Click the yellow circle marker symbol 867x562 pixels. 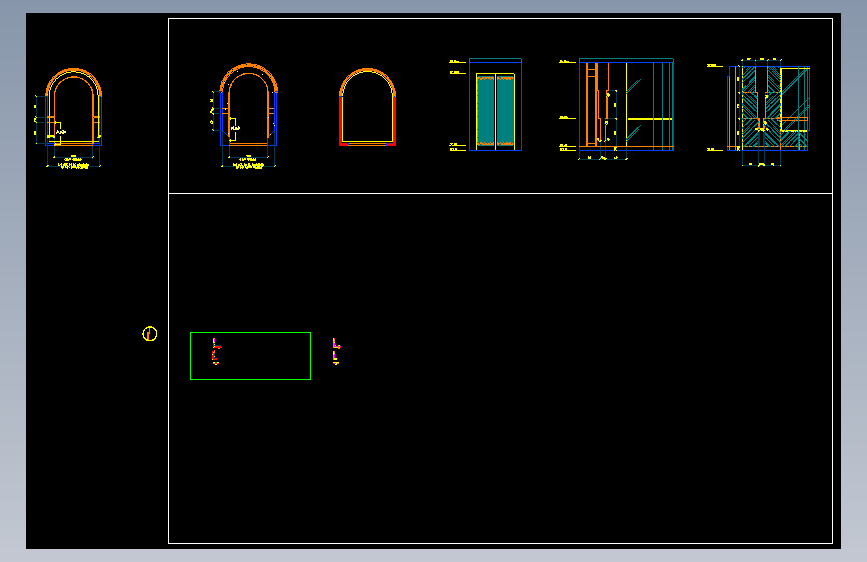click(x=149, y=334)
